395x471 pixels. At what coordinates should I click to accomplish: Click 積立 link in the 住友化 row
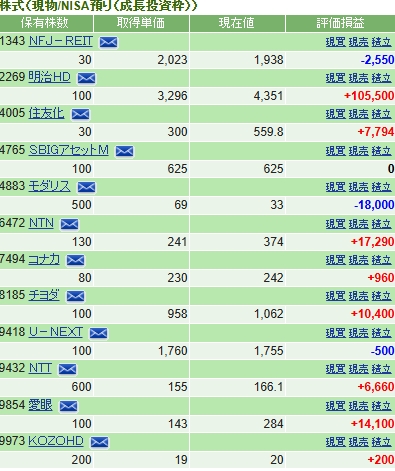pos(381,114)
